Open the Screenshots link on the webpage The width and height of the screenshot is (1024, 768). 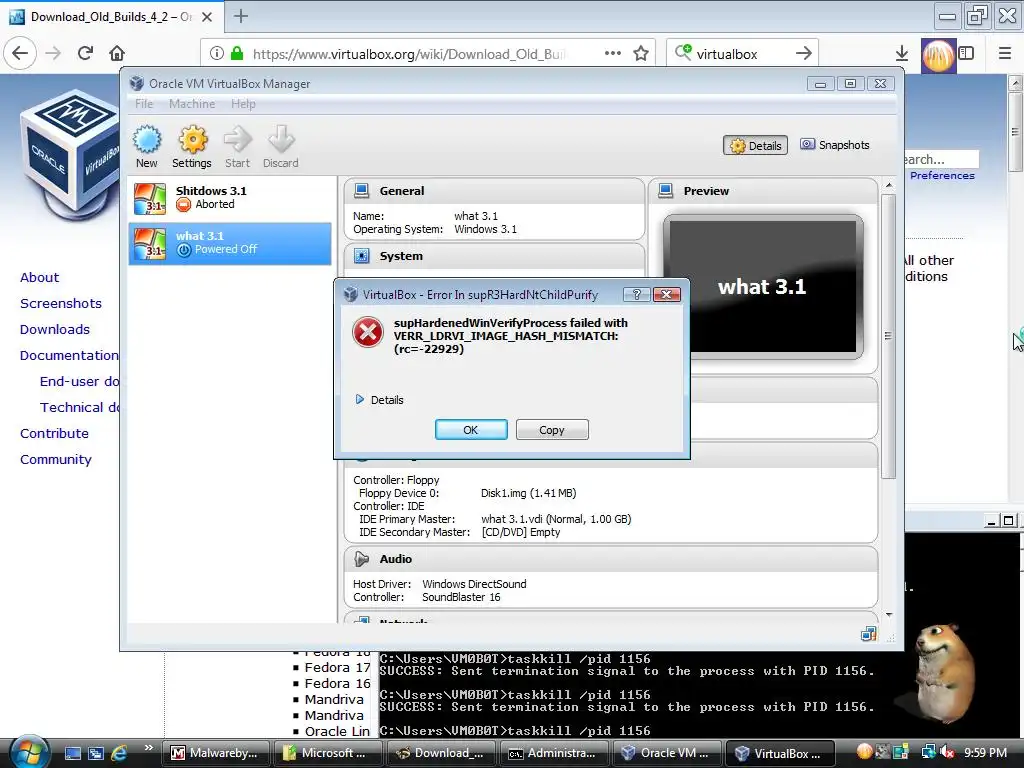click(61, 304)
